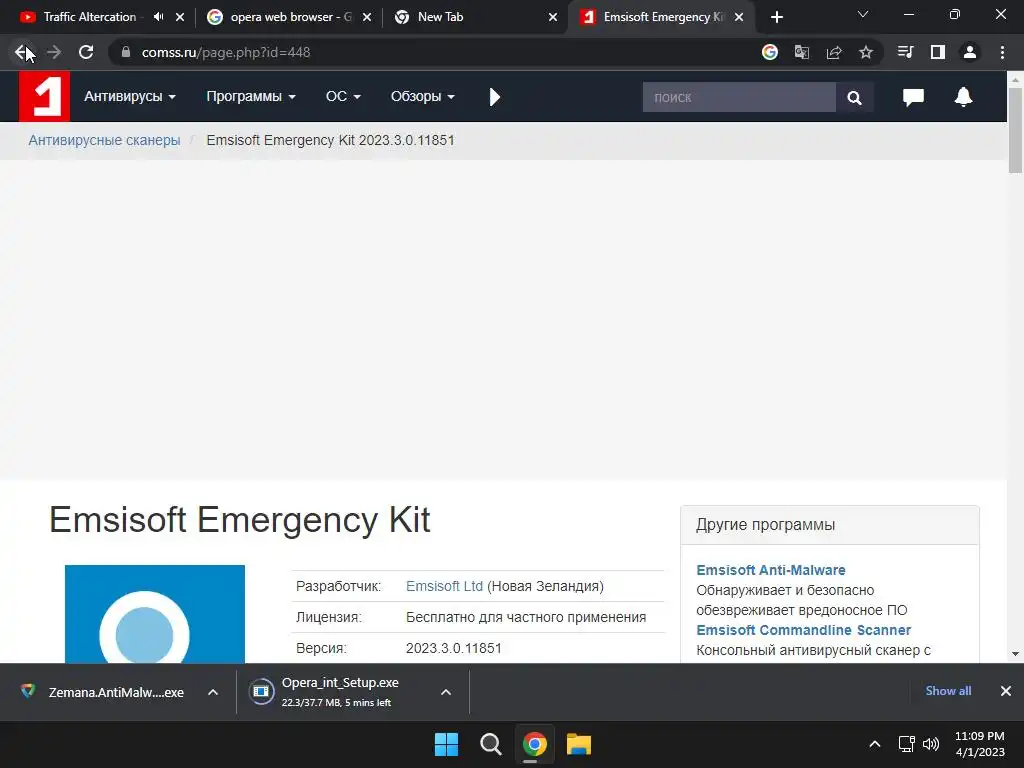Viewport: 1024px width, 768px height.
Task: Click the magnifier search button on site
Action: click(x=854, y=97)
